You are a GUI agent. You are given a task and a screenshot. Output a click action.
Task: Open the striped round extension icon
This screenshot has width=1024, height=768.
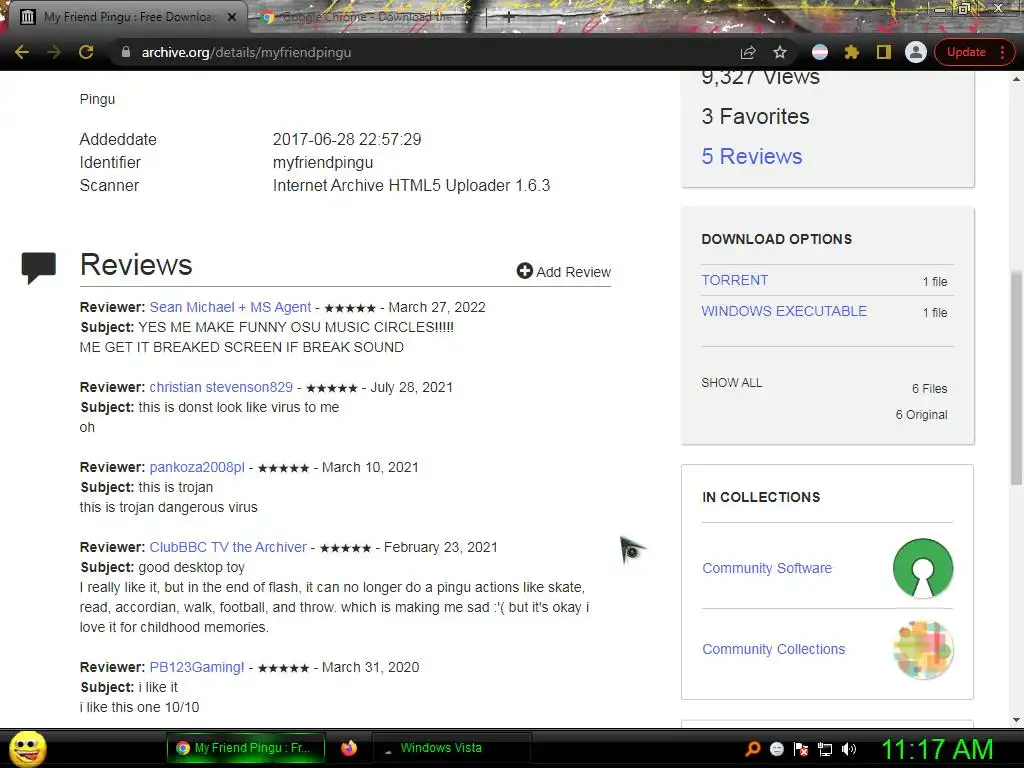click(820, 52)
